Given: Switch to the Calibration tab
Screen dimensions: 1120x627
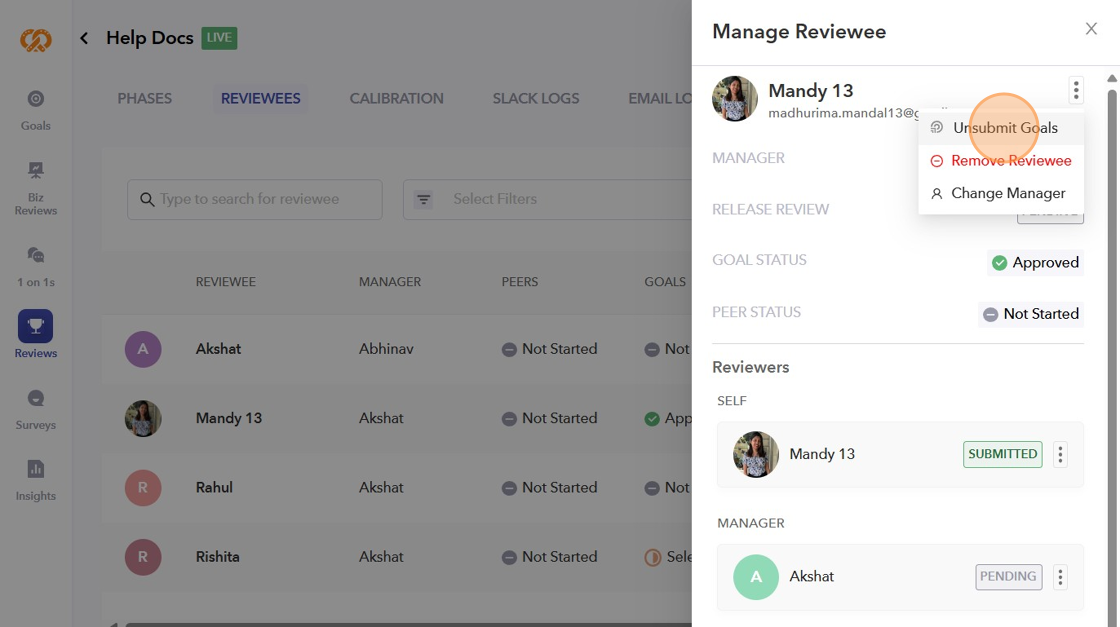Looking at the screenshot, I should [396, 98].
